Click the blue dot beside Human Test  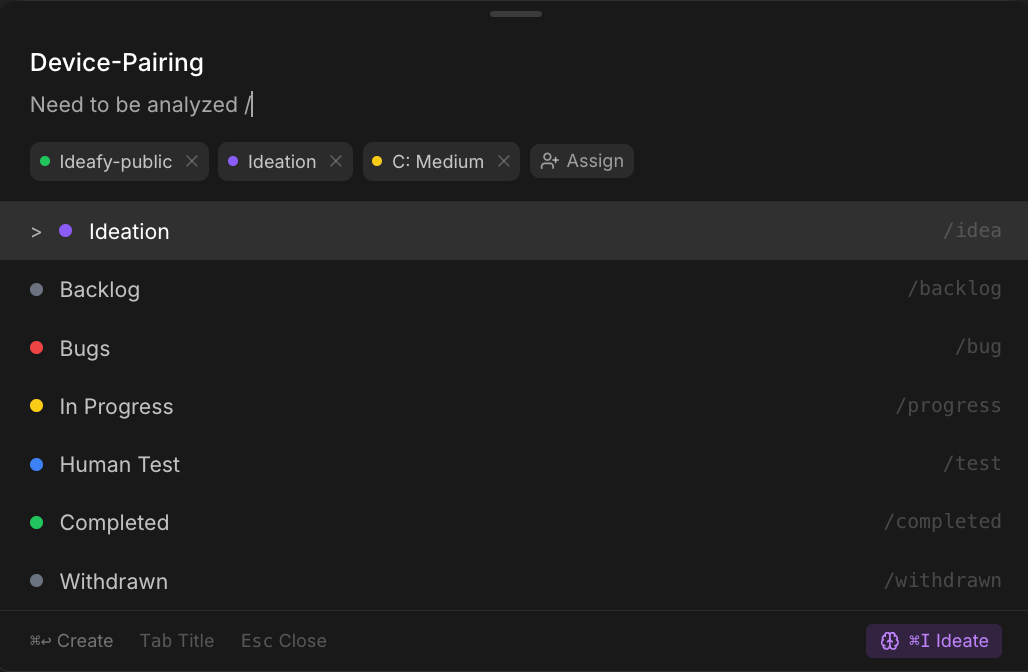tap(37, 464)
